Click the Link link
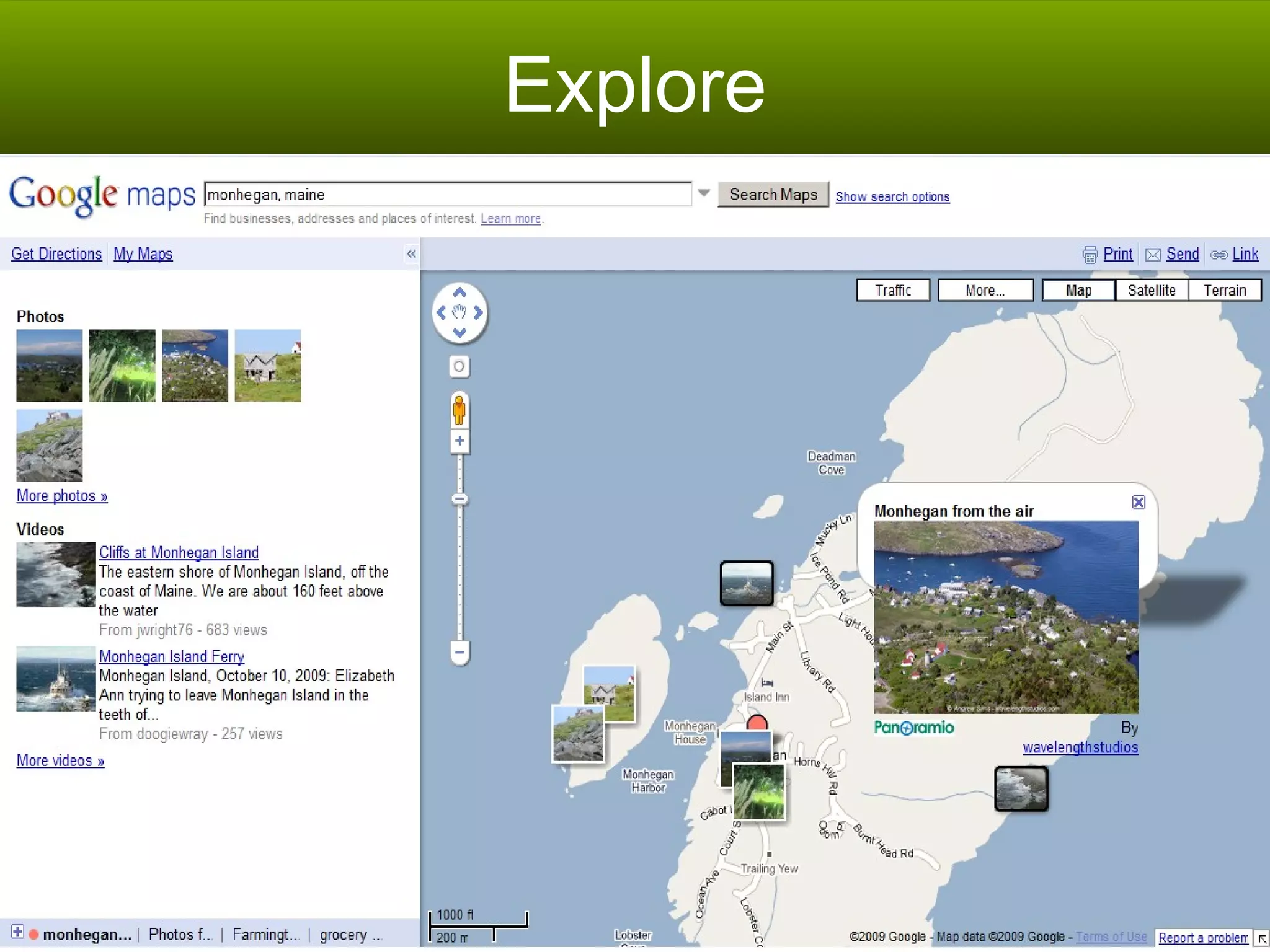This screenshot has width=1270, height=952. tap(1245, 254)
